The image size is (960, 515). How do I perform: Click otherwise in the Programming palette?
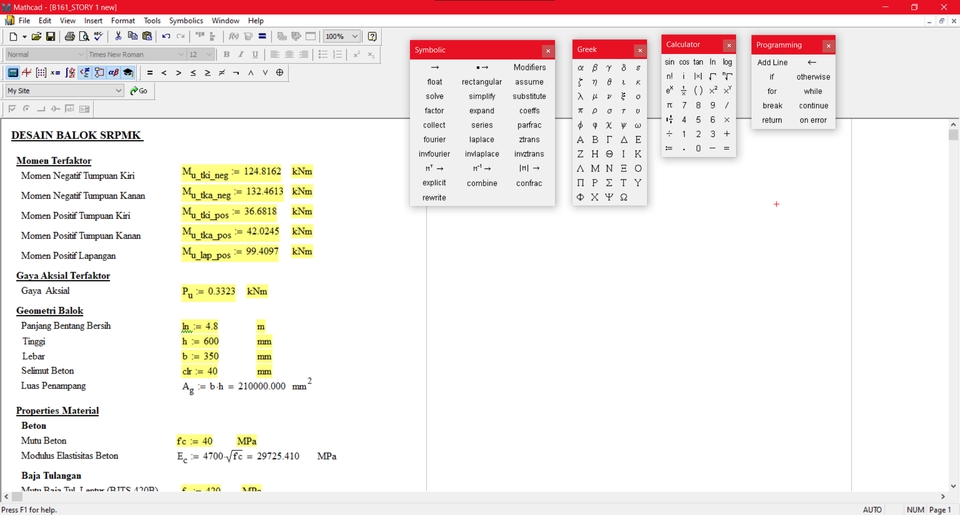813,77
